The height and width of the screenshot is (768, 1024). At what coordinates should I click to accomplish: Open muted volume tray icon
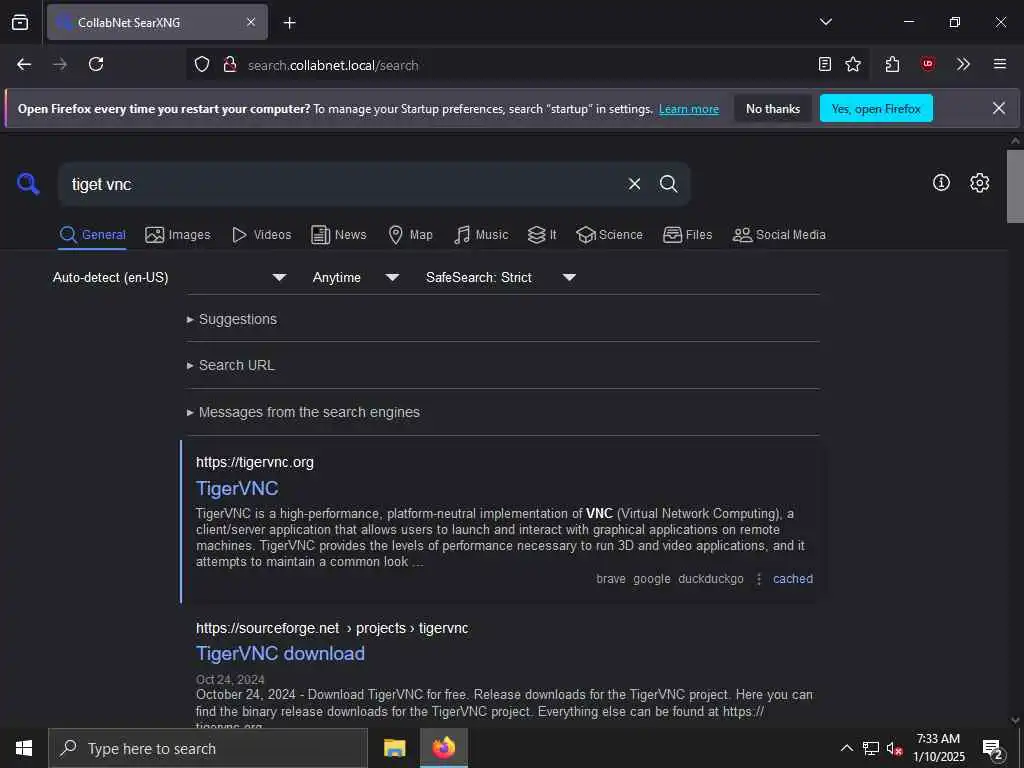click(x=894, y=749)
